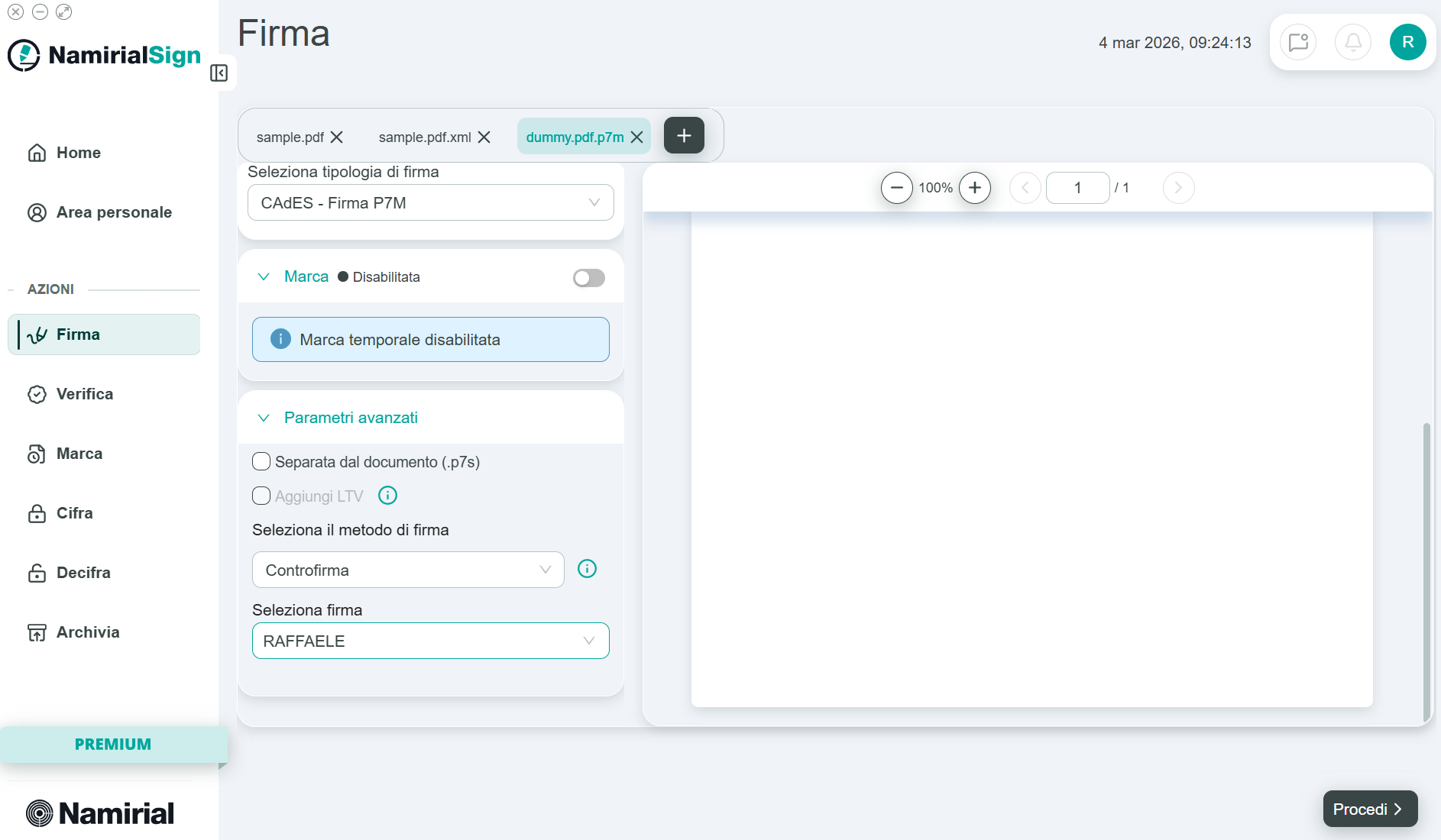Add a new document with plus button
1441x840 pixels.
(684, 135)
